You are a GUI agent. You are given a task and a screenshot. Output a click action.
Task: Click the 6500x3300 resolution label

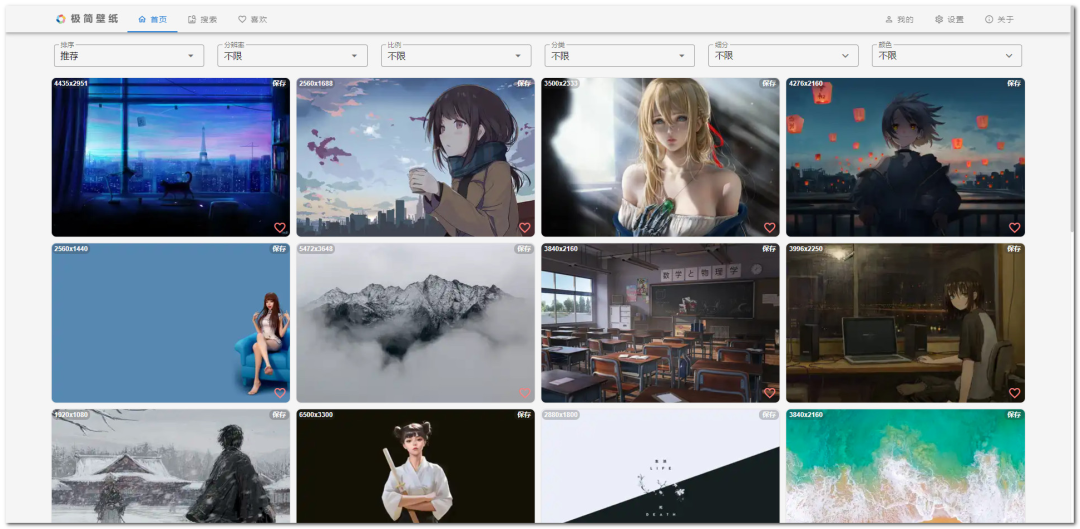(x=316, y=415)
